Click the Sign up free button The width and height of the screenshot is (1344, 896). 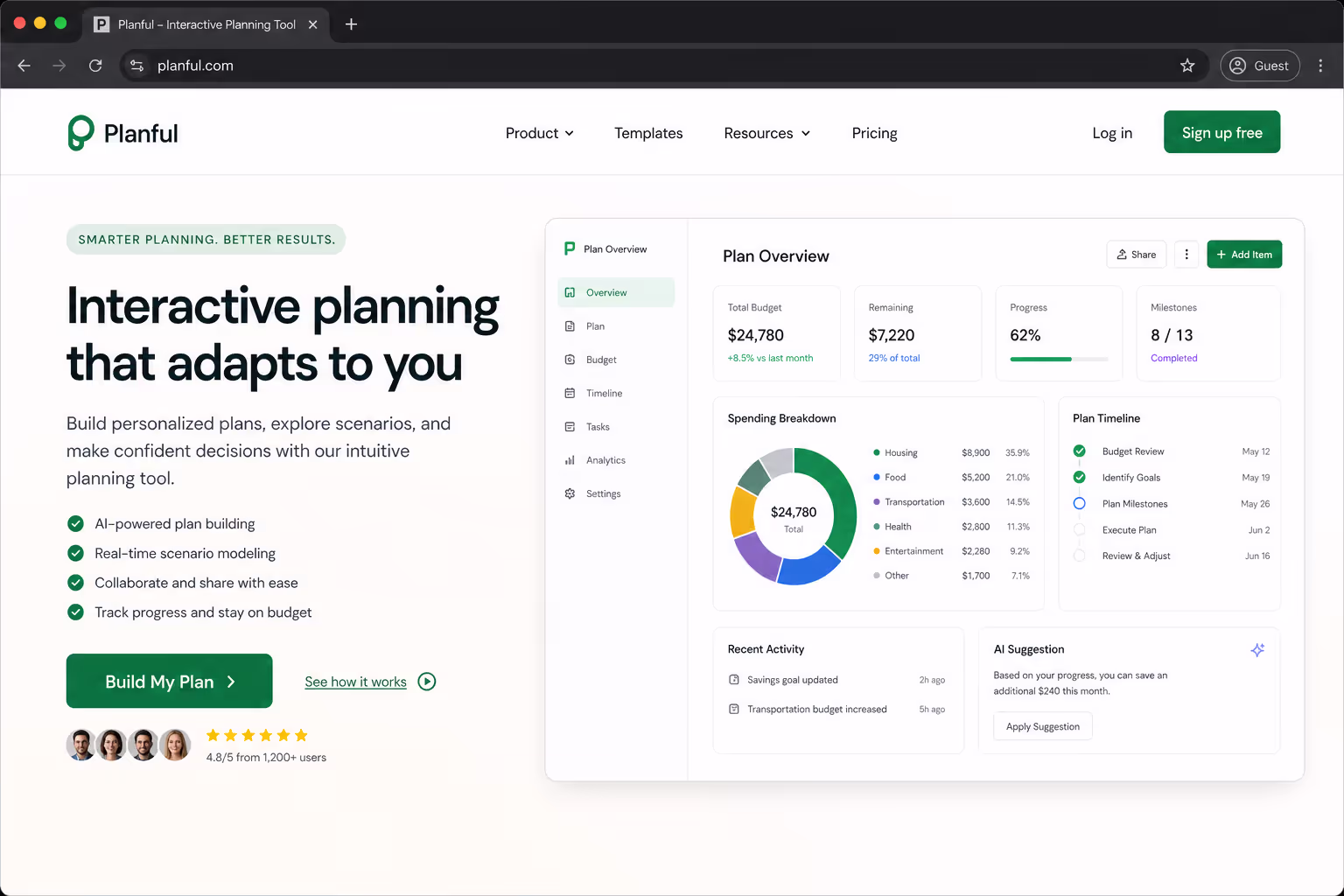click(1222, 132)
